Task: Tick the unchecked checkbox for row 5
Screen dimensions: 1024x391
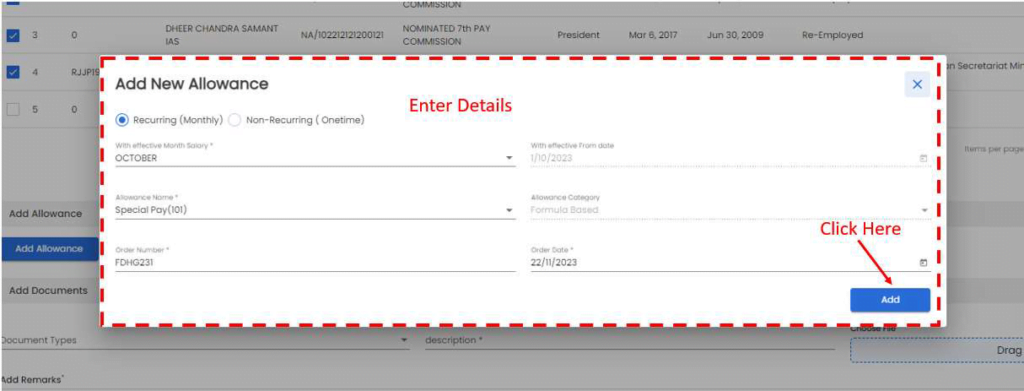Action: coord(13,110)
